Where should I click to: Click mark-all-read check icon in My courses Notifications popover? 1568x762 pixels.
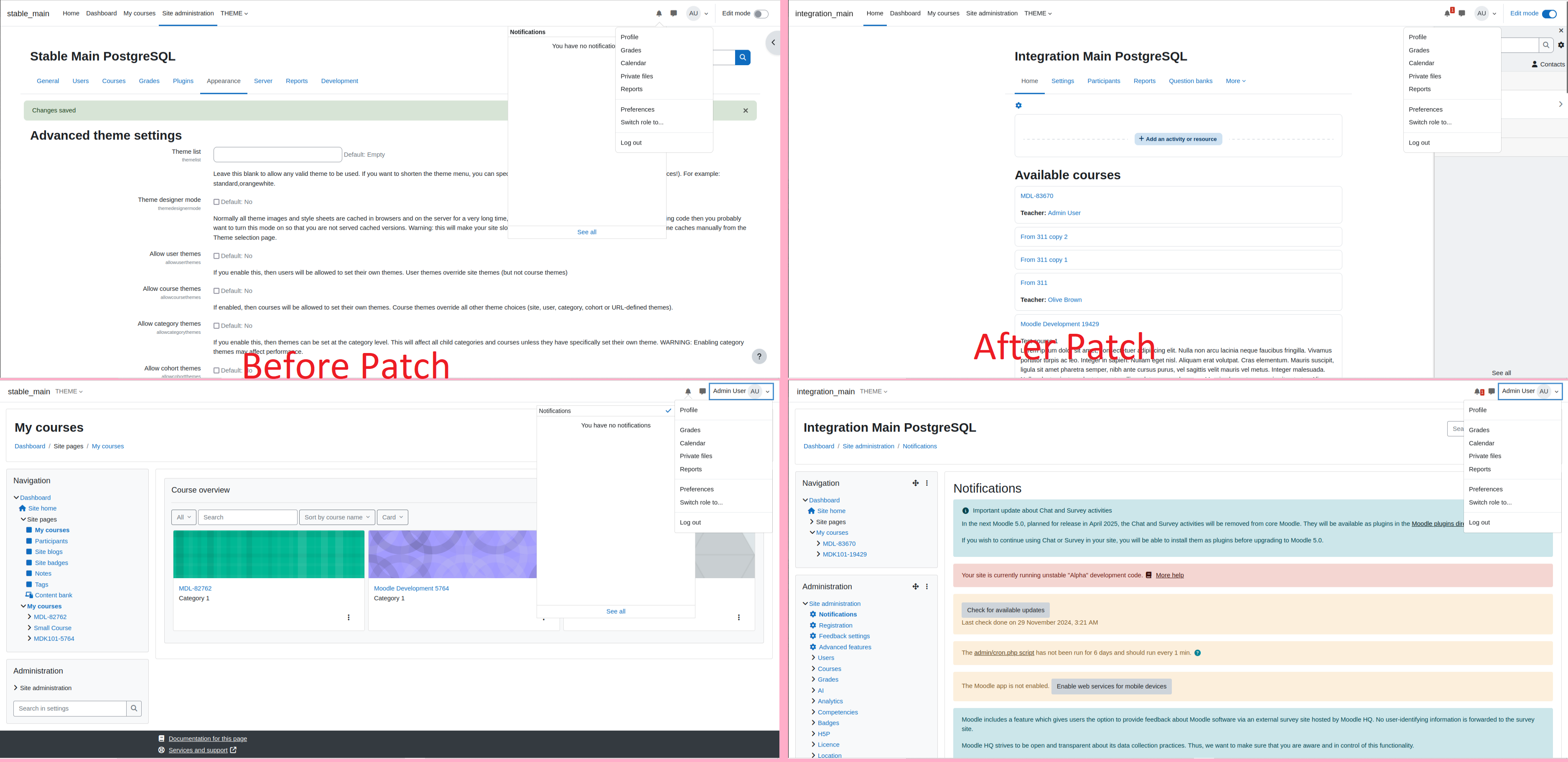tap(668, 411)
